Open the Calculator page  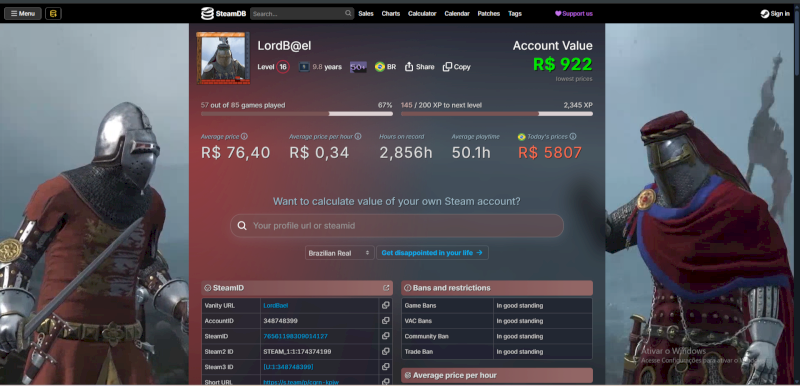point(422,14)
